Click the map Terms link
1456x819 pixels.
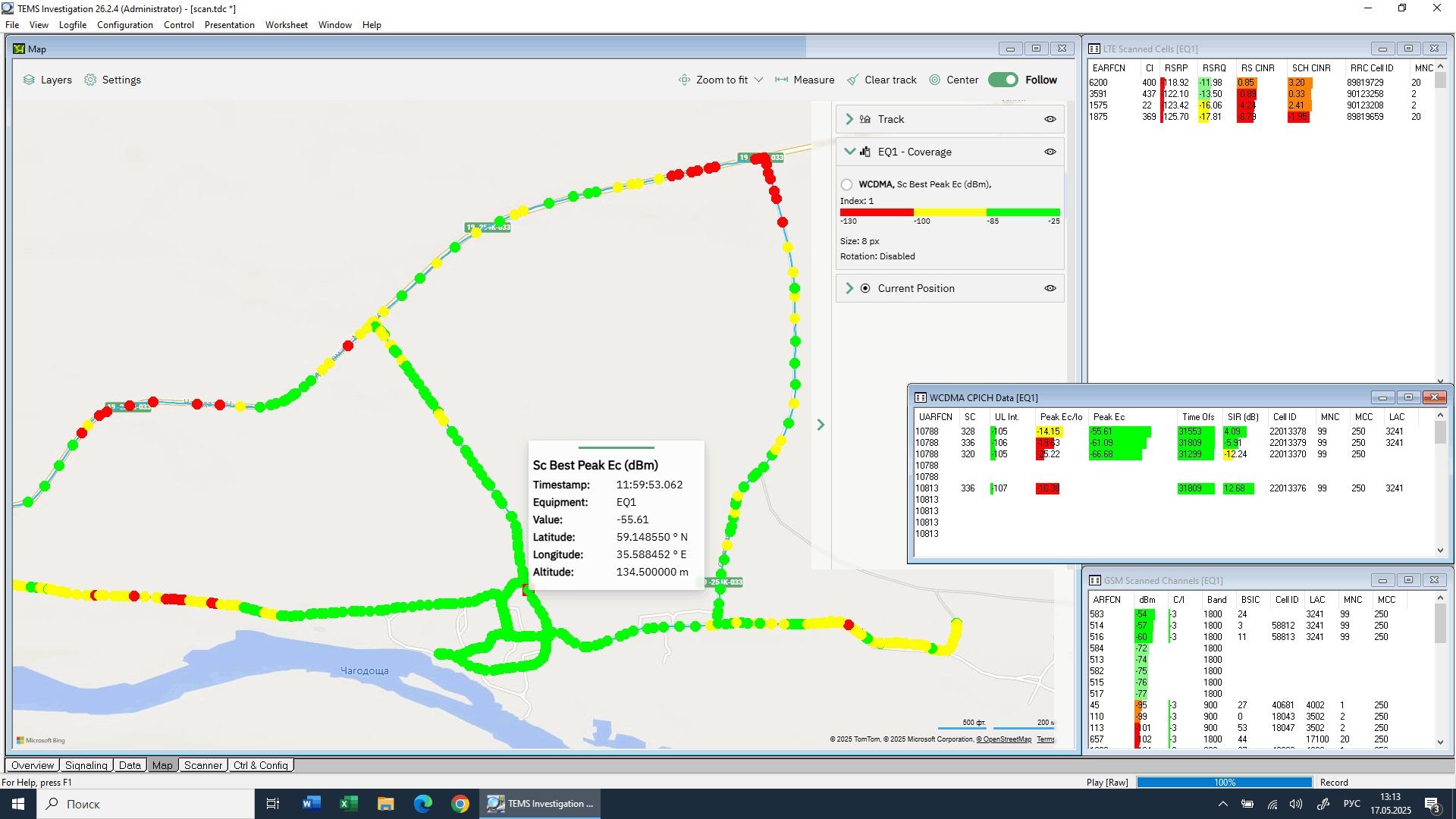[x=1046, y=739]
